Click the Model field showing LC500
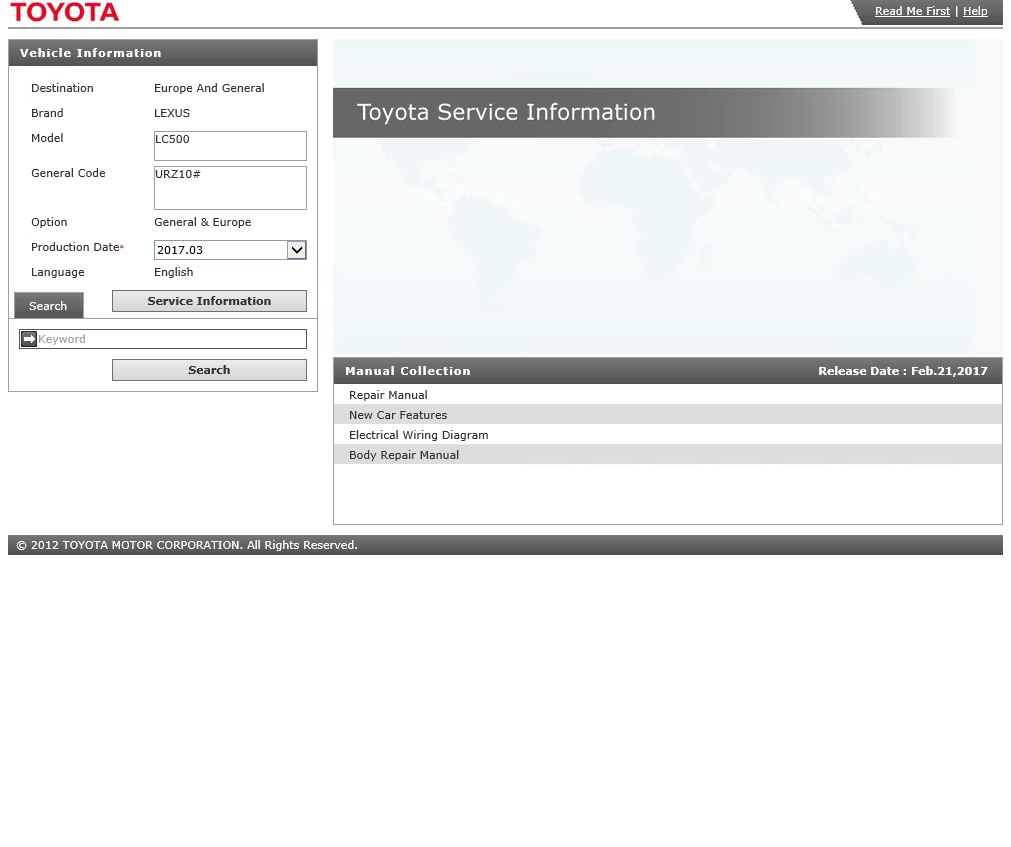Viewport: 1011px width, 847px height. click(230, 146)
